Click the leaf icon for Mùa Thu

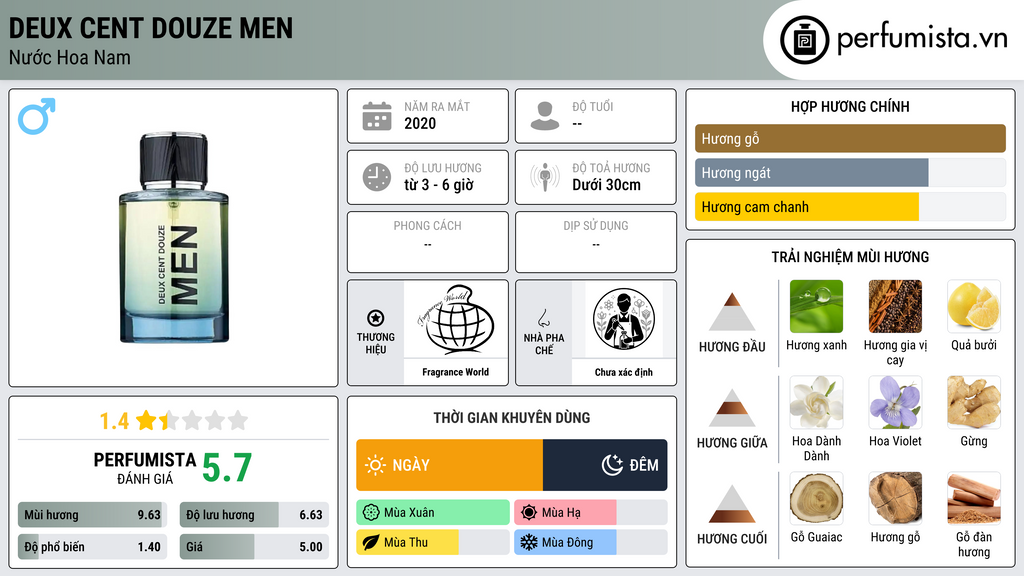[371, 543]
